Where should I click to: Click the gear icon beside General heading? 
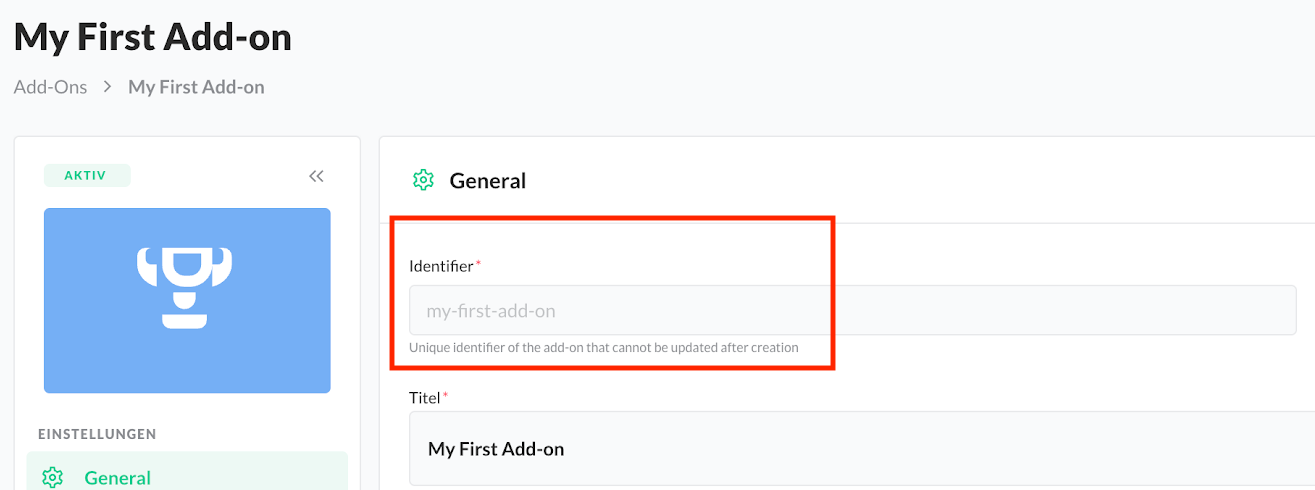(423, 180)
